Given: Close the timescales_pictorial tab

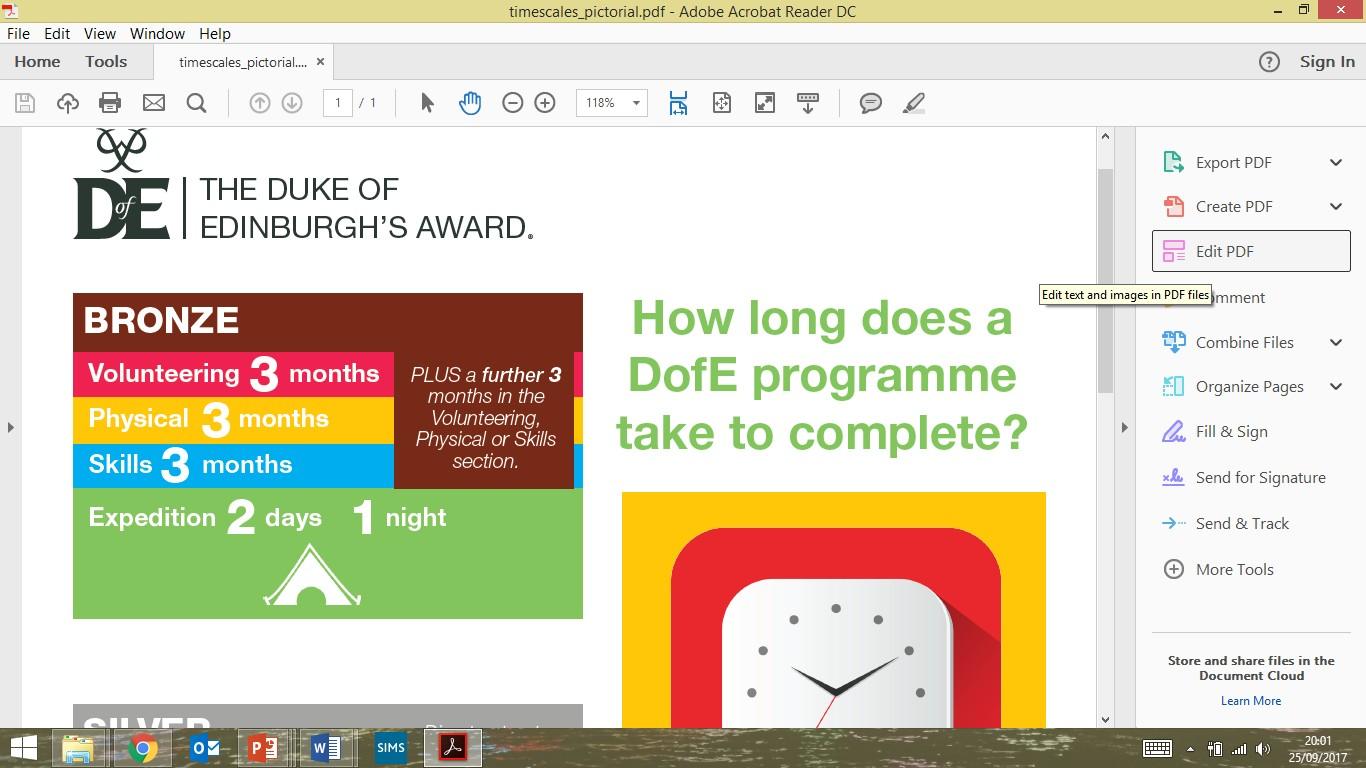Looking at the screenshot, I should click(320, 62).
